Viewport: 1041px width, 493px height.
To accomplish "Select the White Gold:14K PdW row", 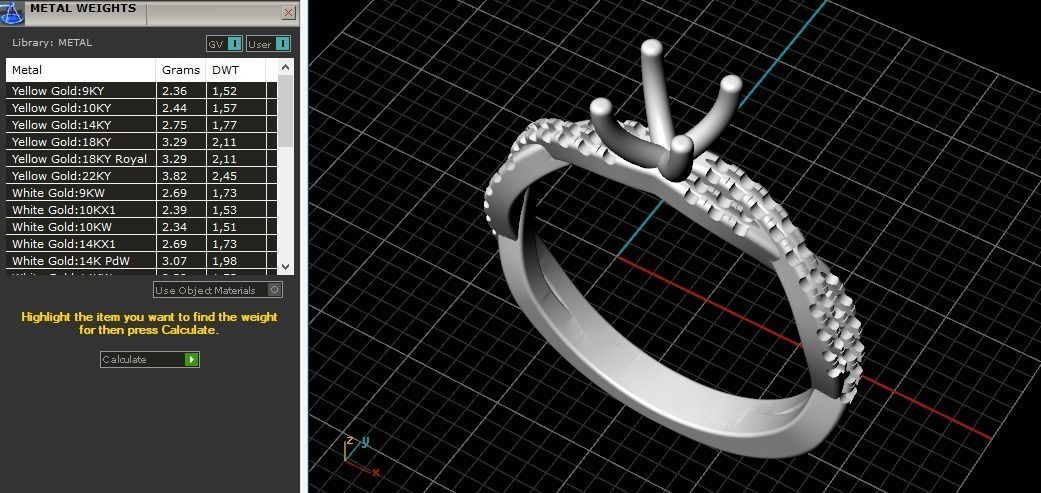I will pyautogui.click(x=141, y=261).
